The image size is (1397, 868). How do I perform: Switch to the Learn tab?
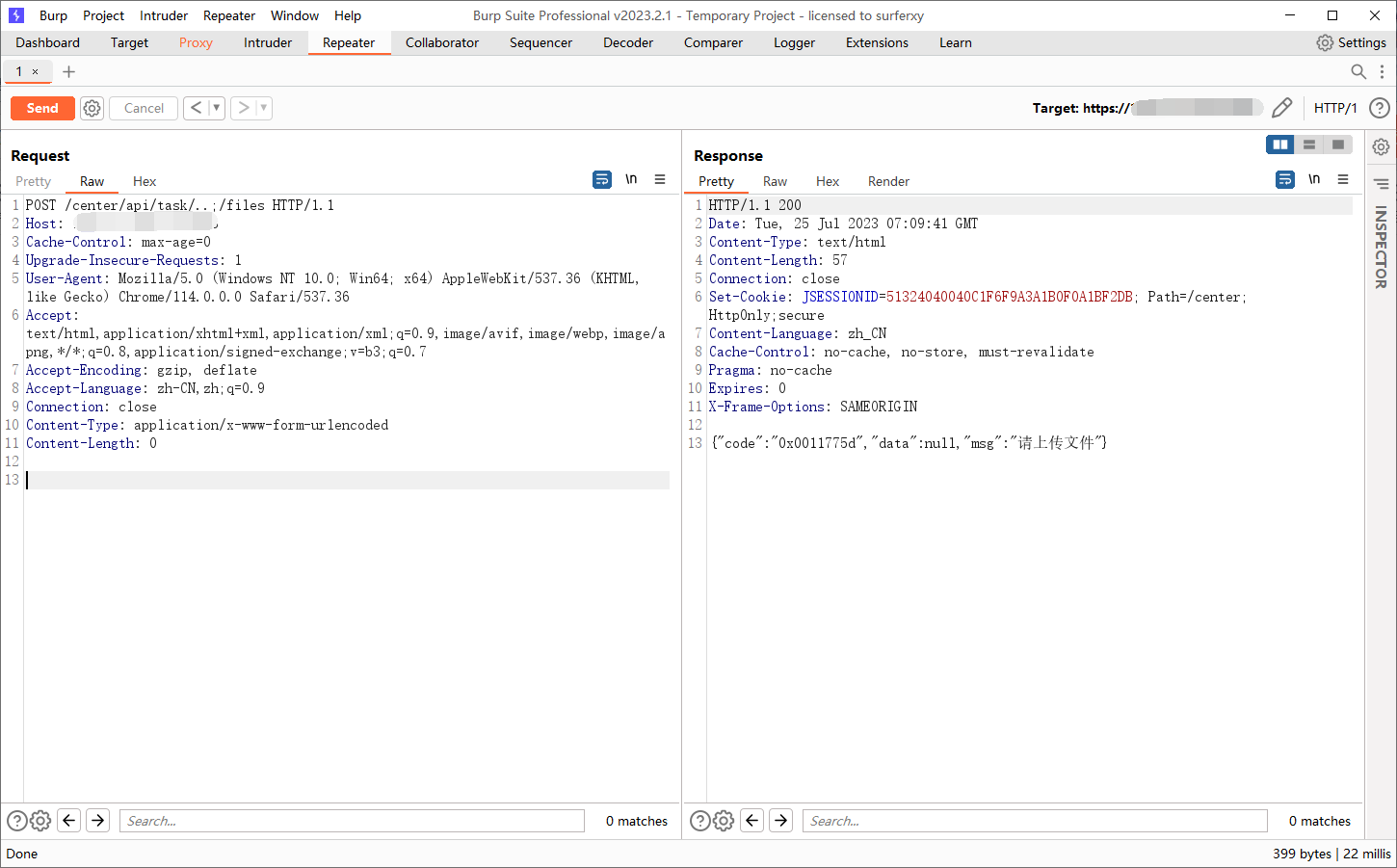(956, 42)
